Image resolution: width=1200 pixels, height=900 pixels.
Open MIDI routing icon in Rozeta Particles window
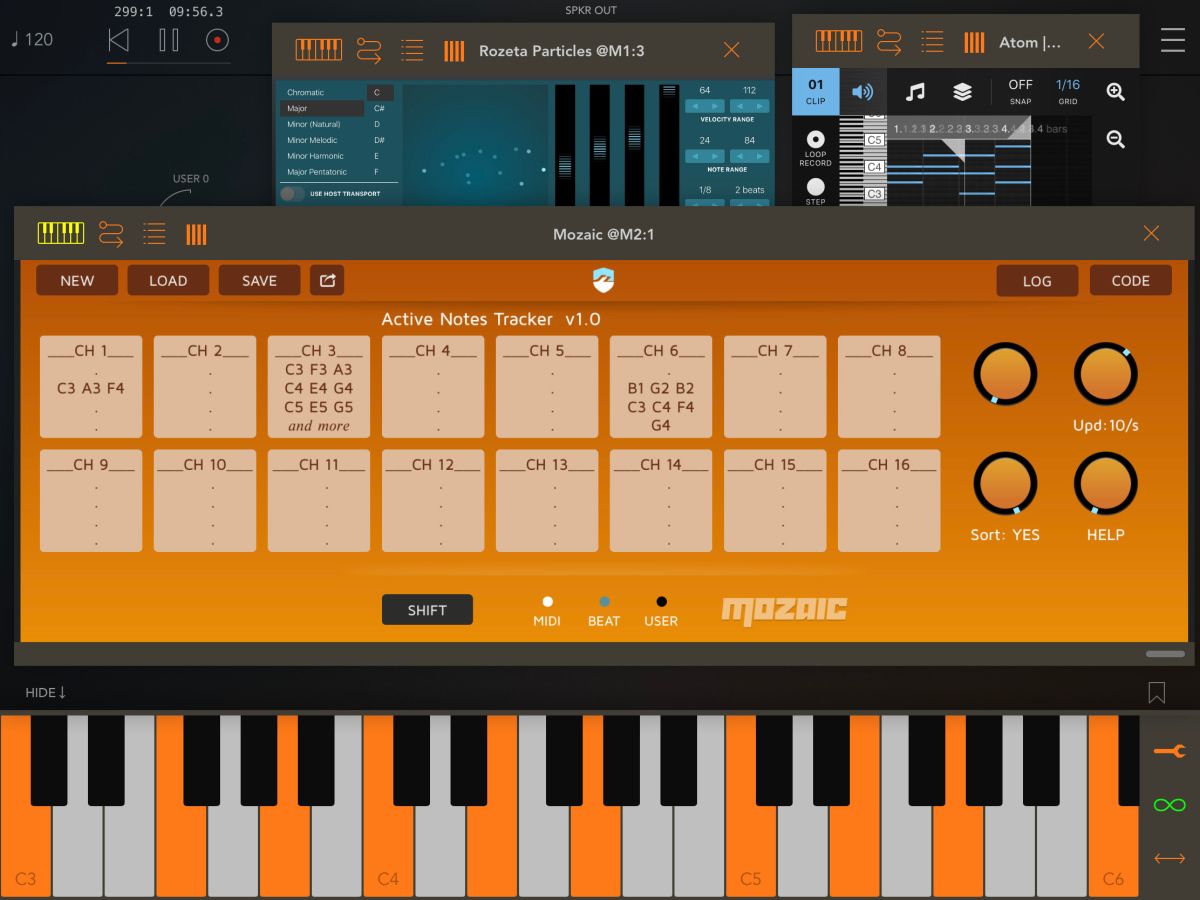coord(369,50)
